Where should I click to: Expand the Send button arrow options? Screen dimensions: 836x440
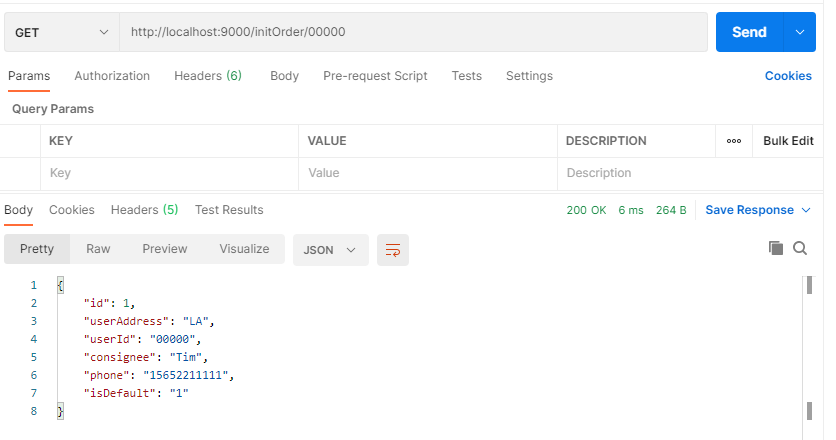800,32
